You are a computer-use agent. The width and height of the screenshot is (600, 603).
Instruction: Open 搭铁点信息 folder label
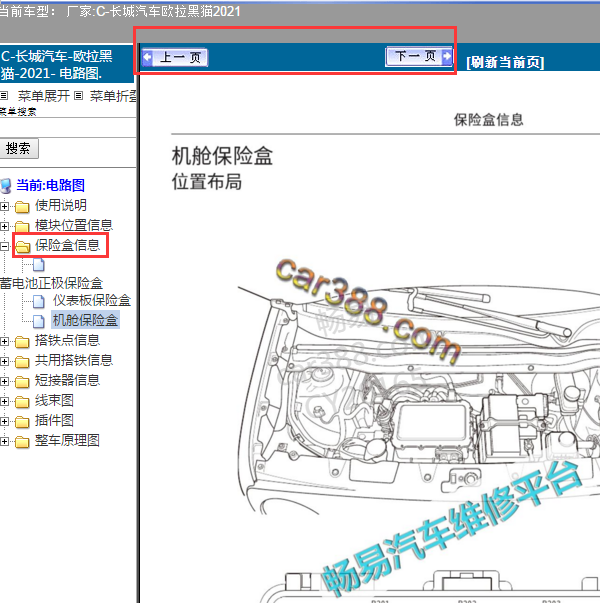[67, 340]
